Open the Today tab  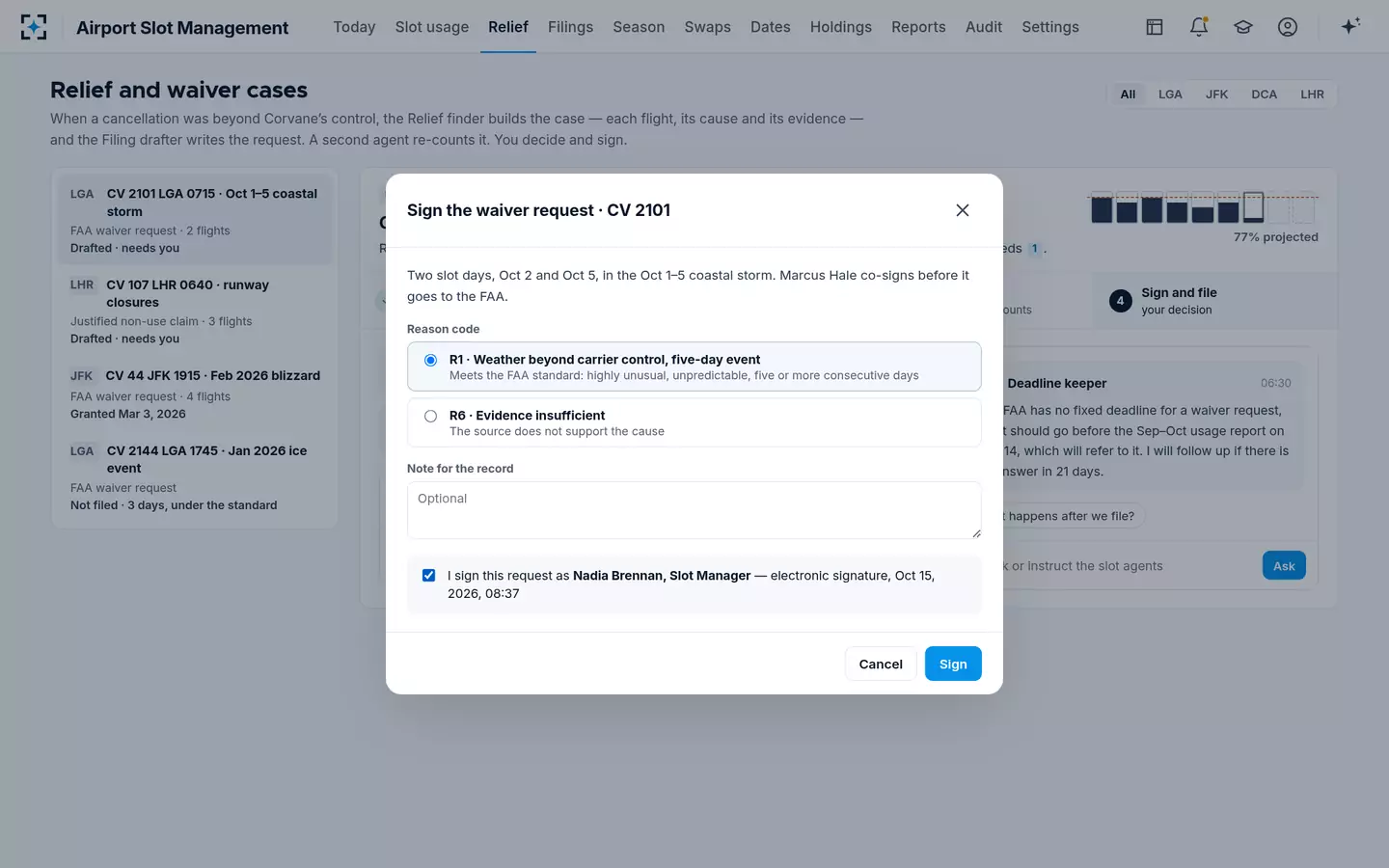pos(354,27)
